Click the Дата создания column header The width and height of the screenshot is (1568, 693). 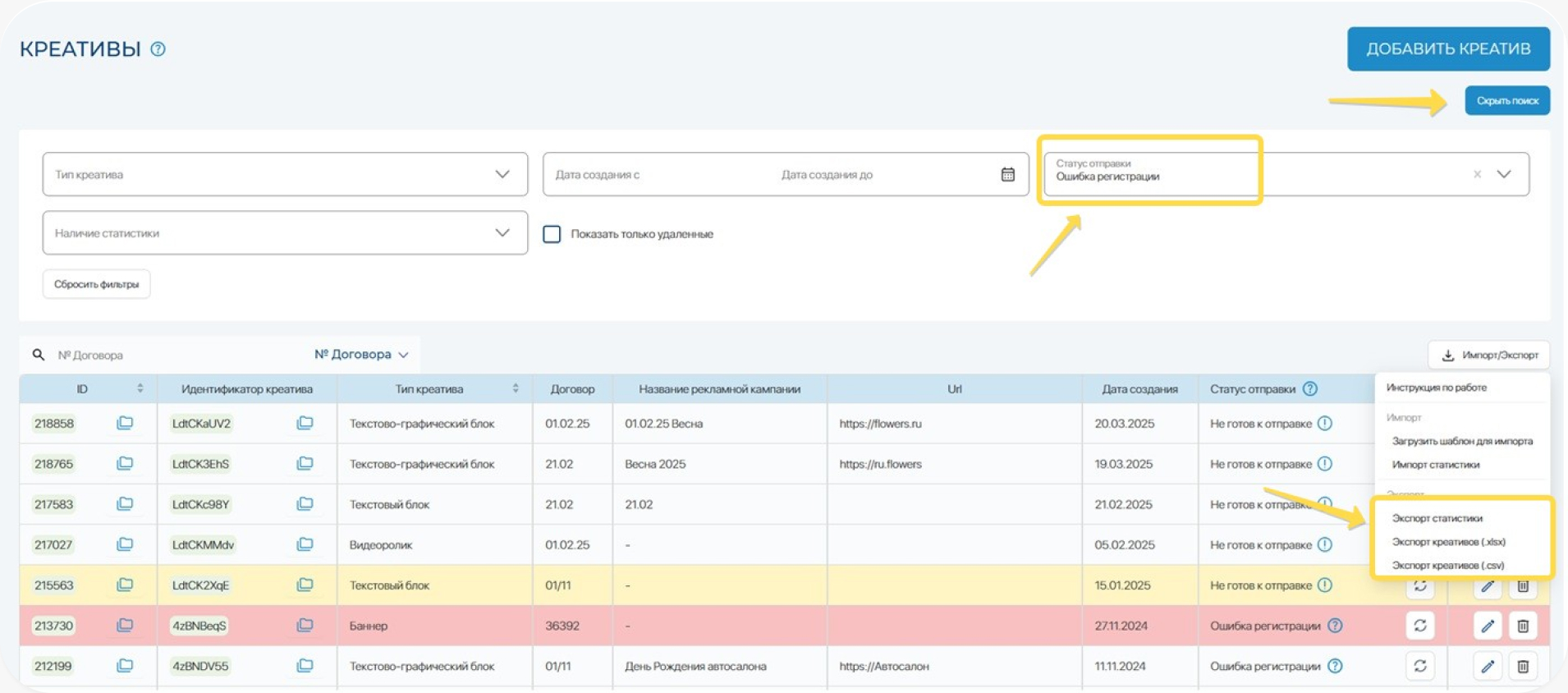click(1139, 389)
